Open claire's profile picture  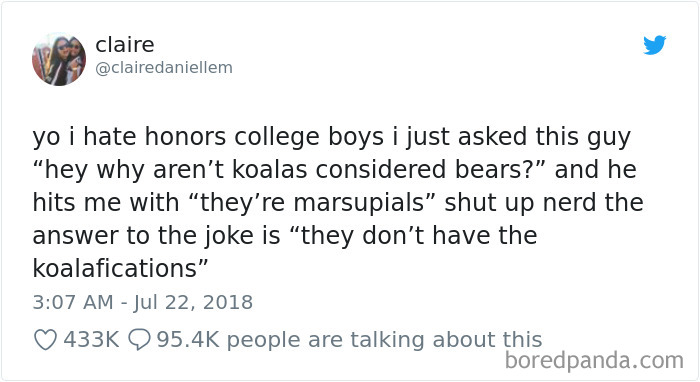58,59
